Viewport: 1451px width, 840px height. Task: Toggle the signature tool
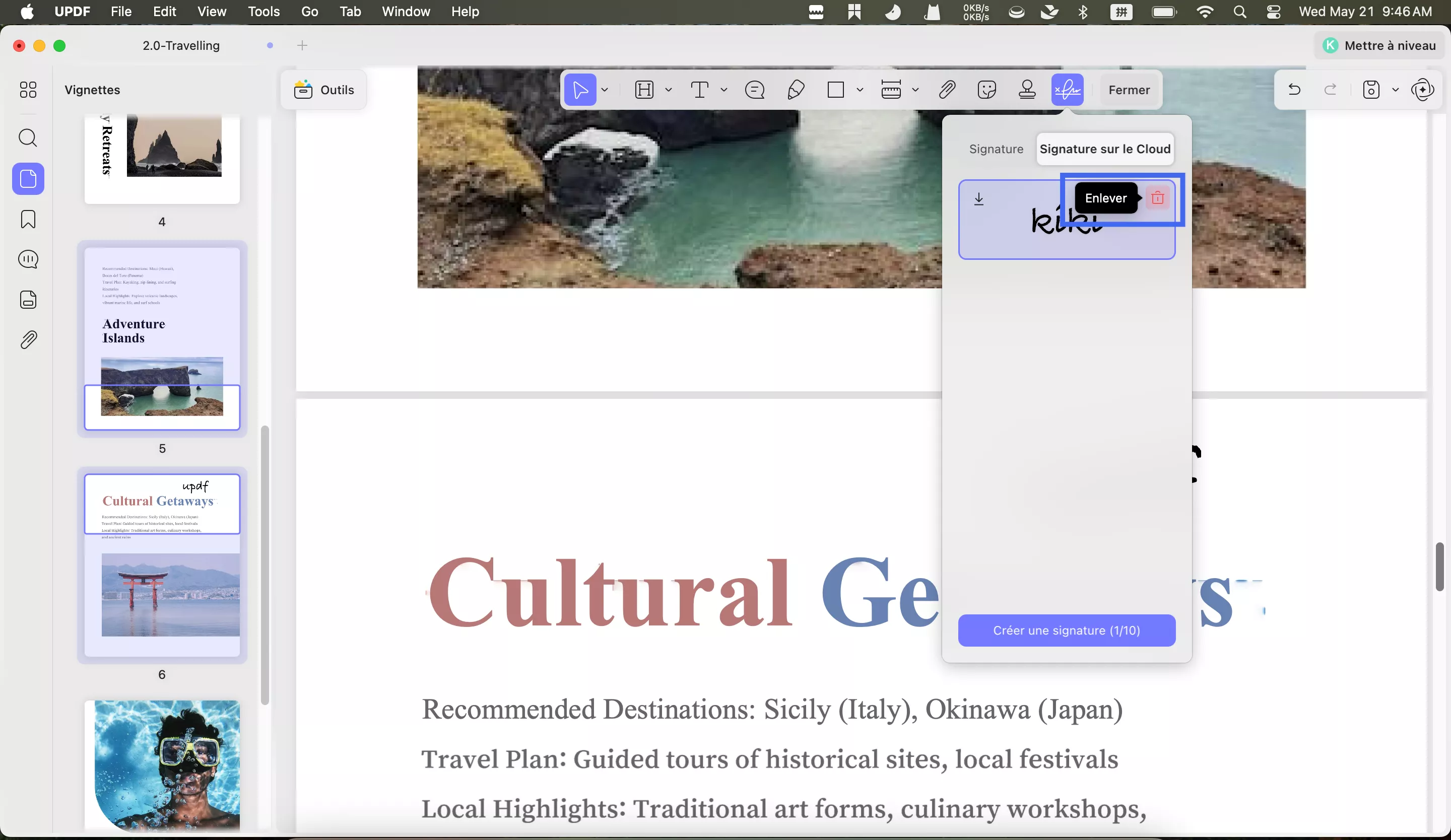1067,90
